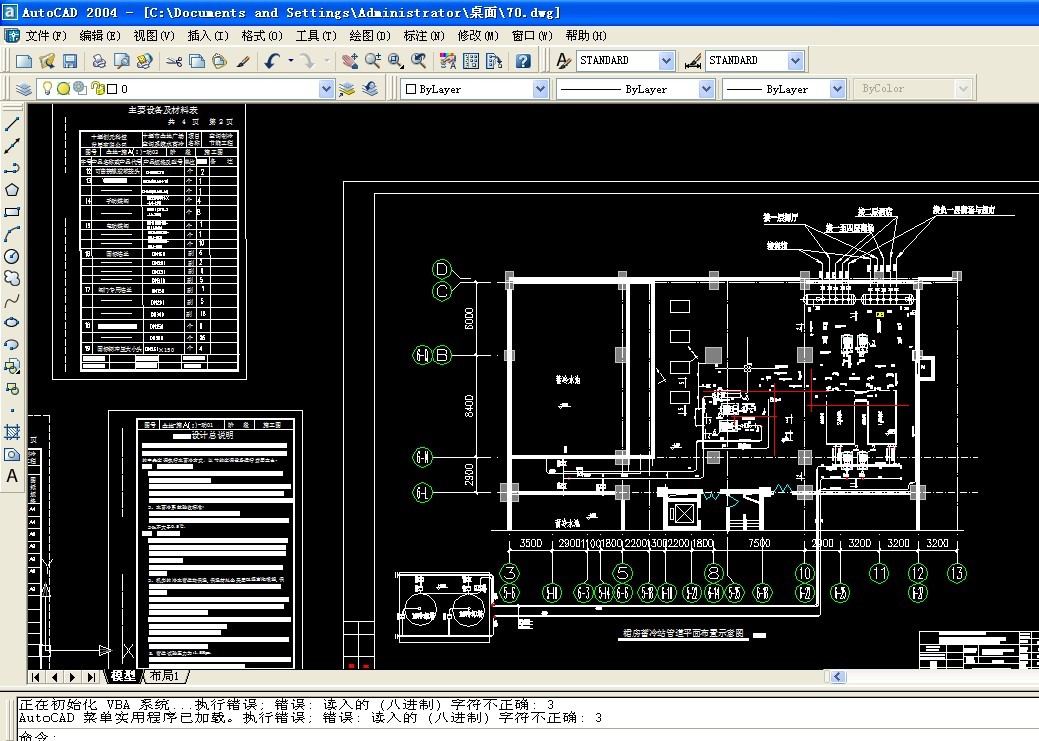Viewport: 1039px width, 741px height.
Task: Select the Rectangle draw tool
Action: point(12,212)
